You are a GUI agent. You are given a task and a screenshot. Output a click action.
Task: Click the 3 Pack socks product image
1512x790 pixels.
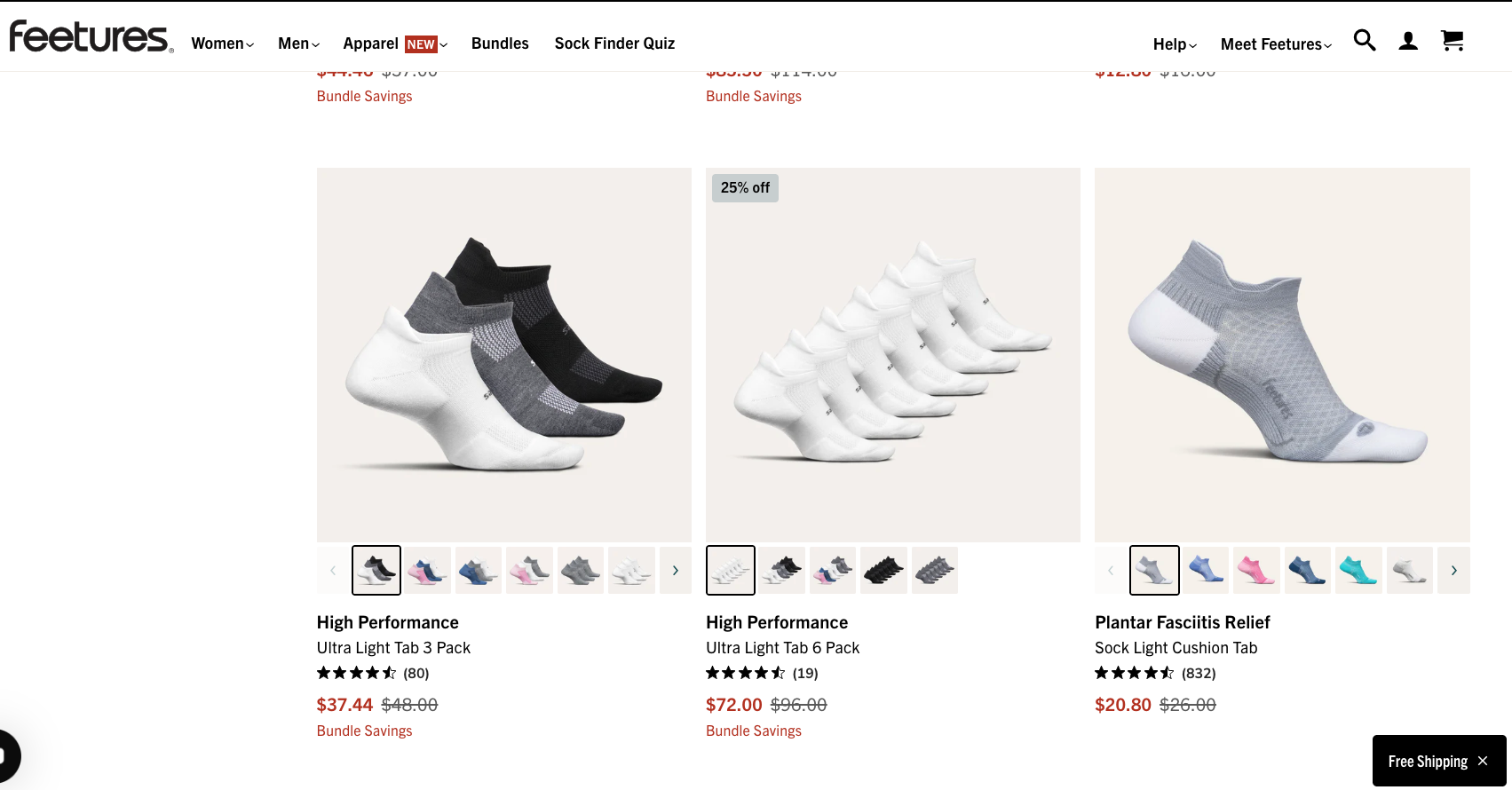click(503, 355)
